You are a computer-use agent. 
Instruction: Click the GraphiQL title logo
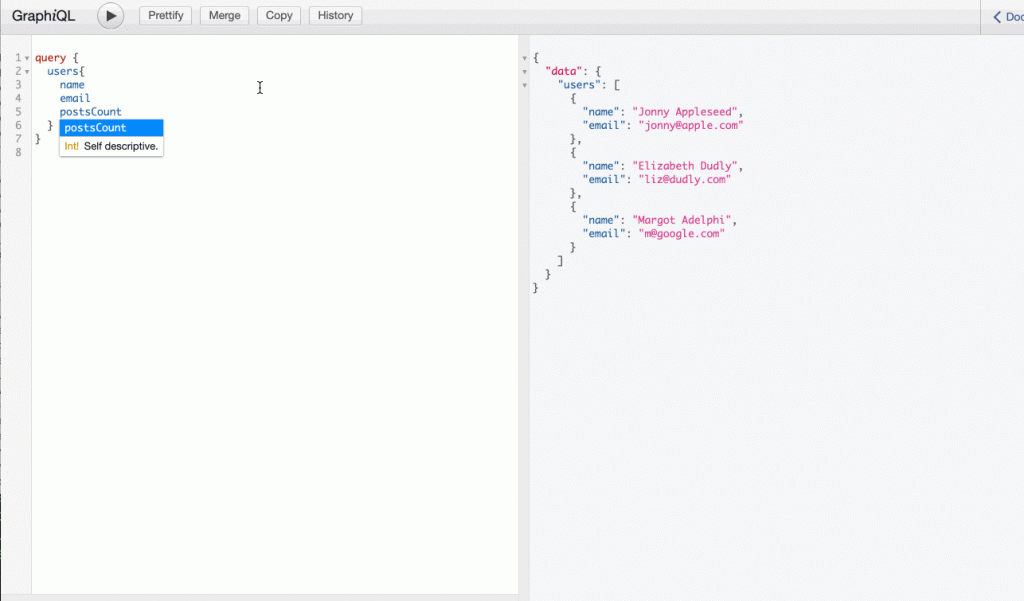(44, 16)
